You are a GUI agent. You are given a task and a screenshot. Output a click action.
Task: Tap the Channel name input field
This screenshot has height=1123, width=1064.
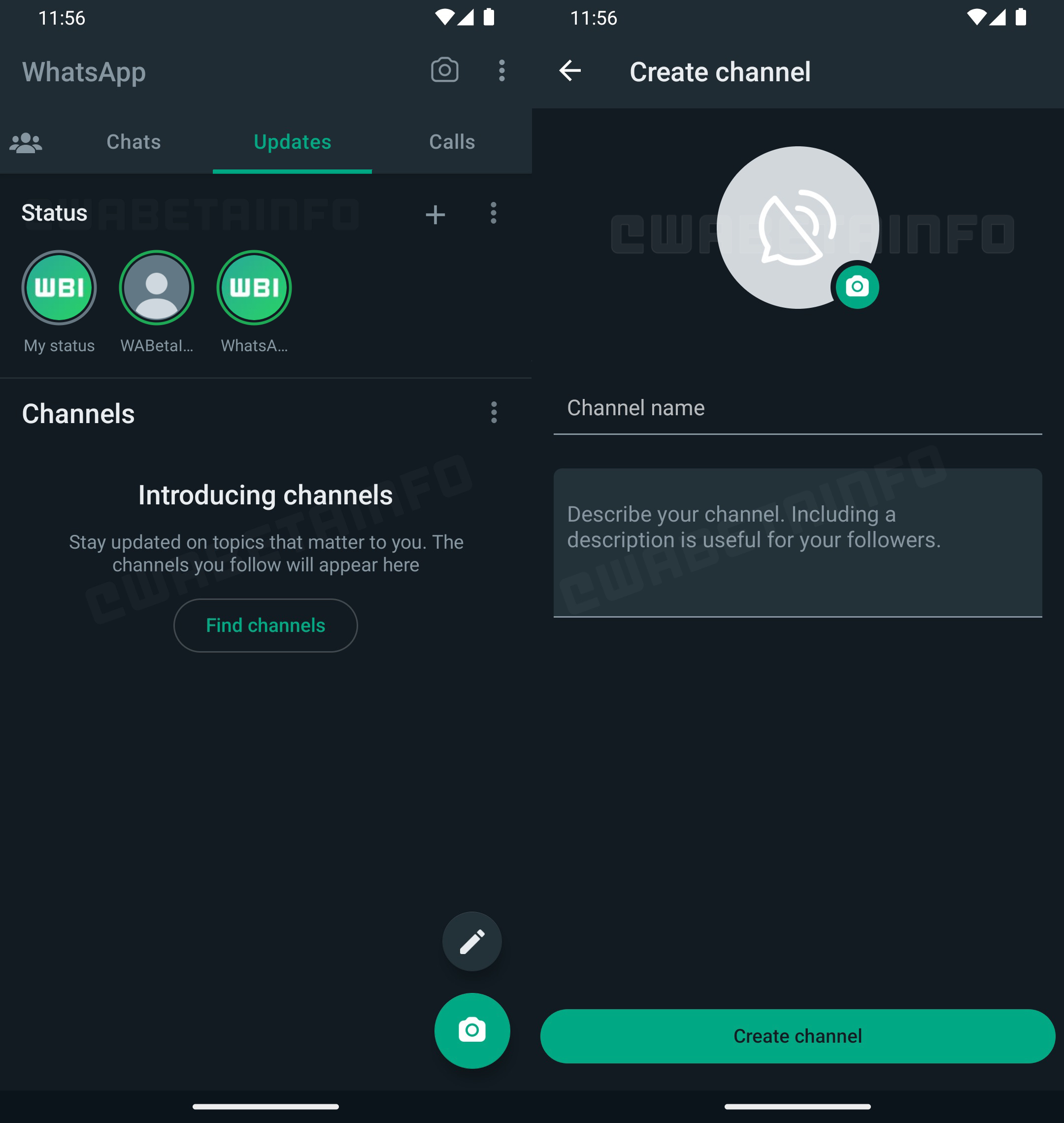(x=798, y=408)
